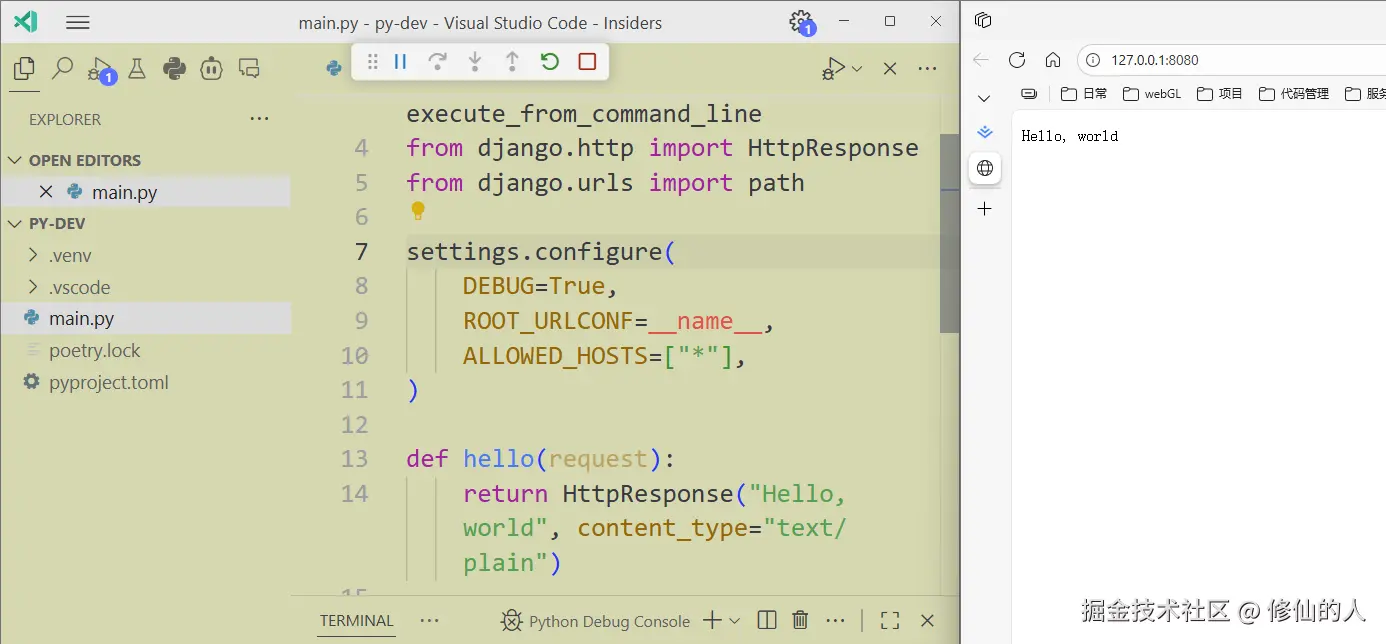Restart the debug session
Image resolution: width=1386 pixels, height=644 pixels.
coord(549,62)
